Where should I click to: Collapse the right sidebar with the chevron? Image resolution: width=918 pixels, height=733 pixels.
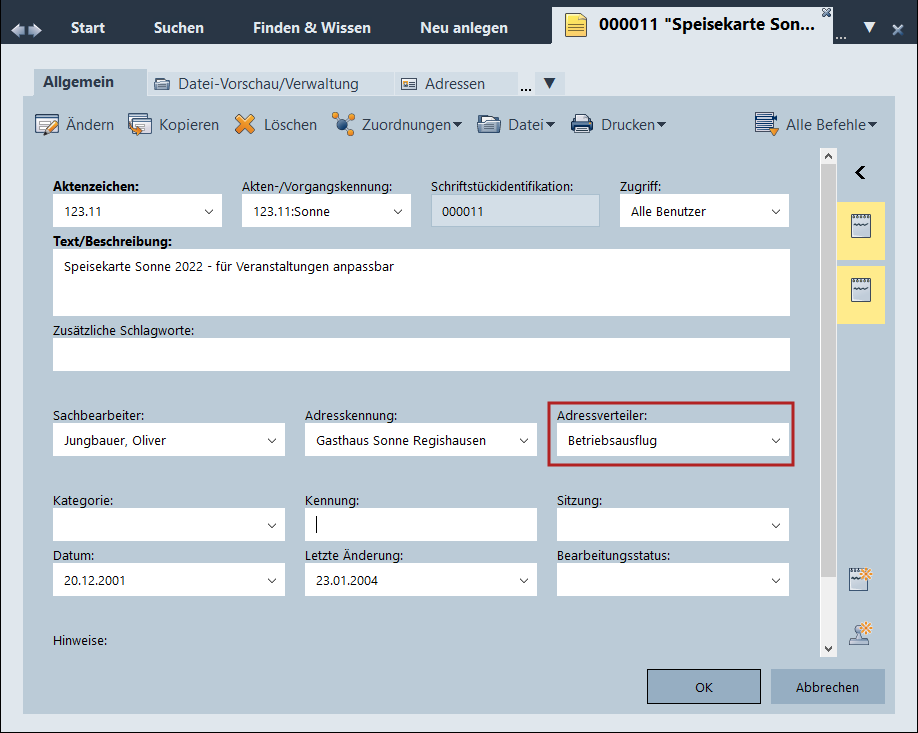[860, 173]
